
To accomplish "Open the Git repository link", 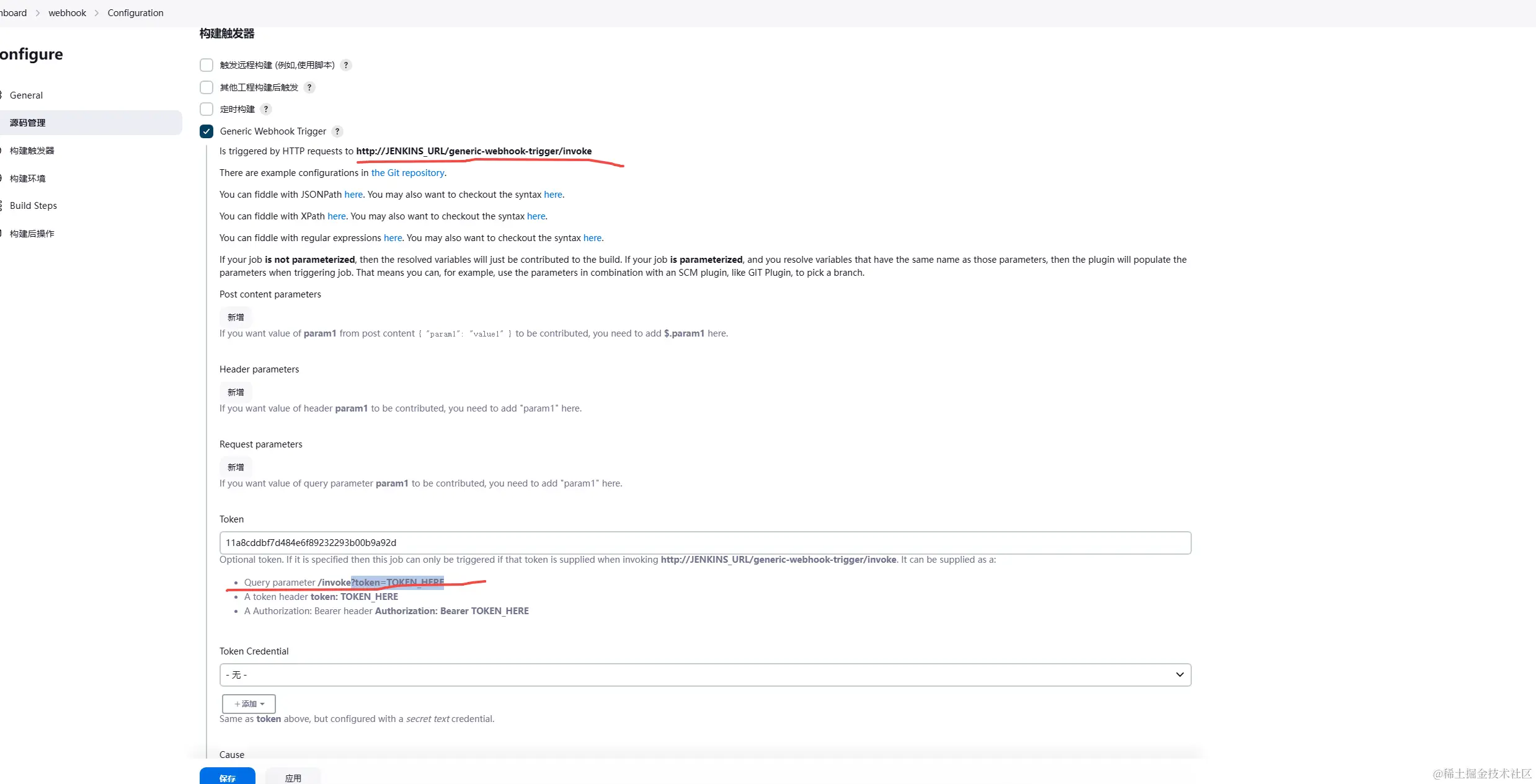I will pos(407,173).
